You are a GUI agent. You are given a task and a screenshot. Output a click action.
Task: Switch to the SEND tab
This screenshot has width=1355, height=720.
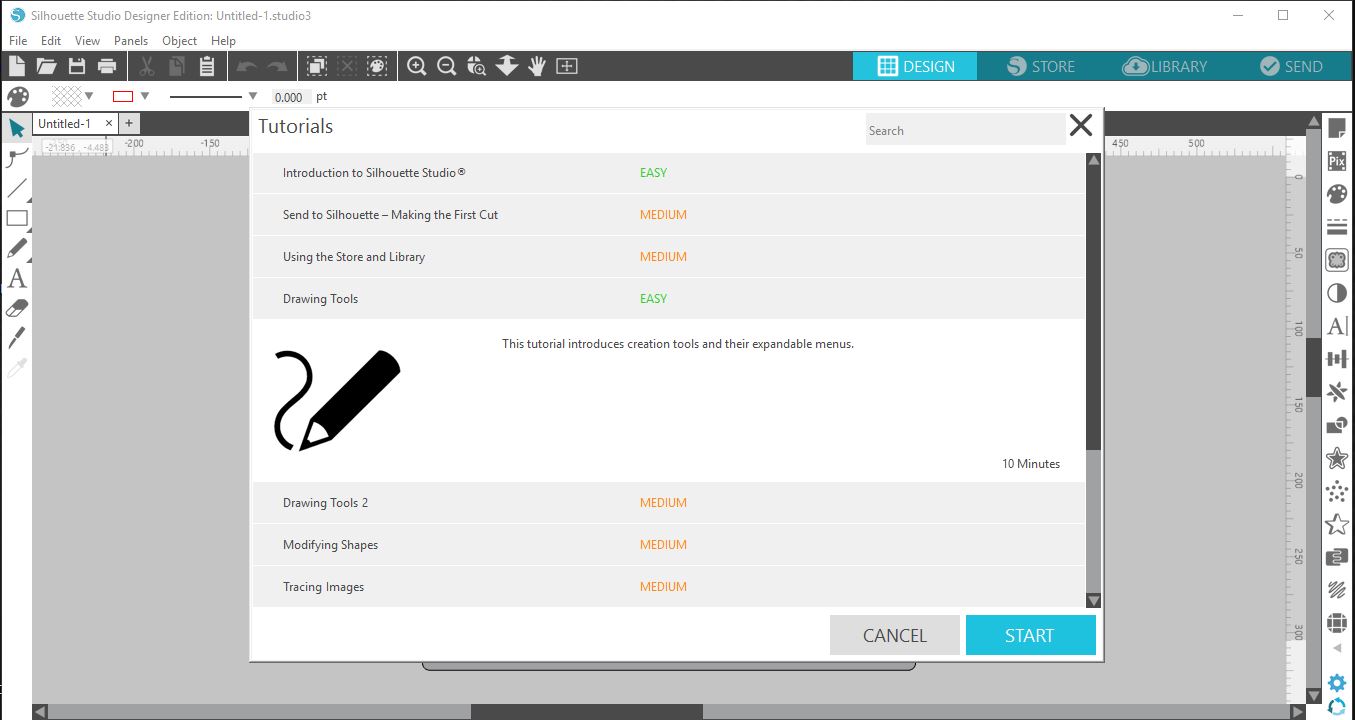click(x=1292, y=66)
